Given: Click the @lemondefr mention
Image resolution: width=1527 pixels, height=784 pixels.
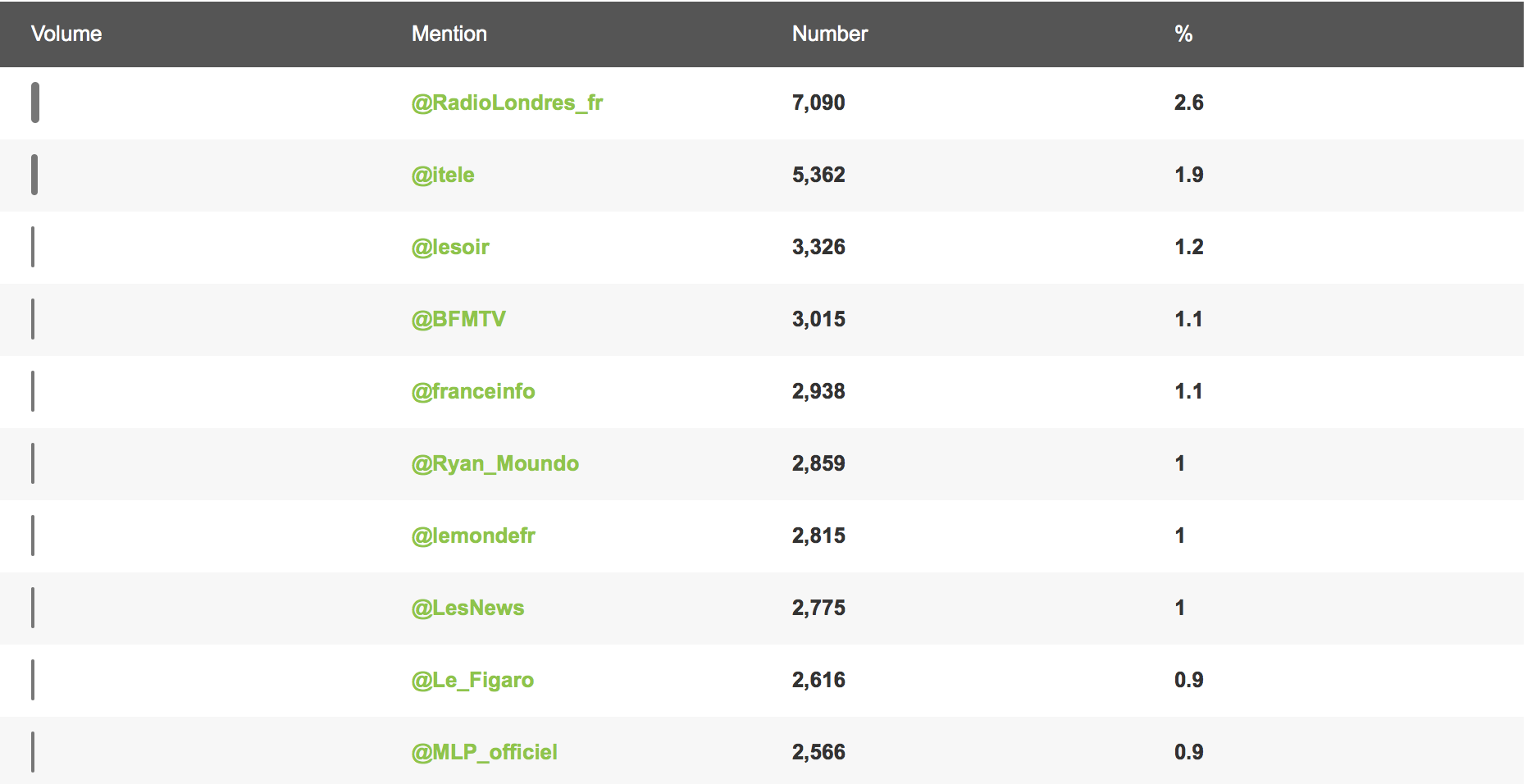Looking at the screenshot, I should 473,536.
